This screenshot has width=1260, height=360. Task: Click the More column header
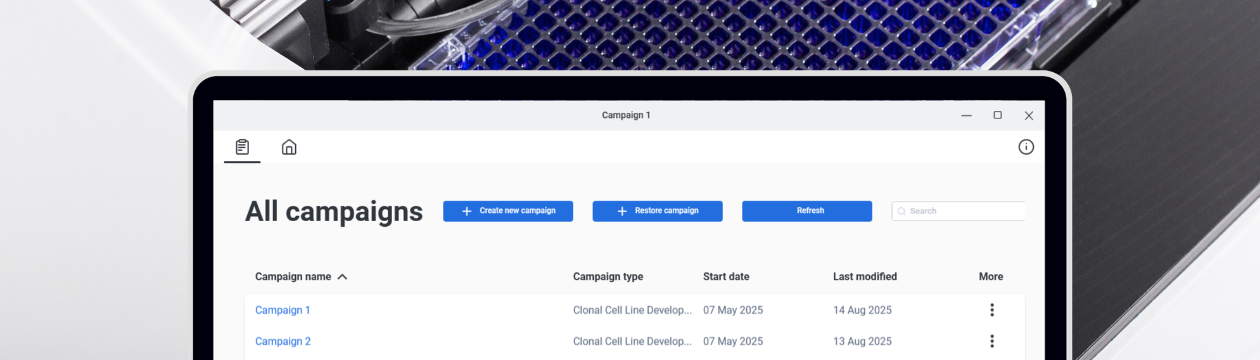(991, 277)
